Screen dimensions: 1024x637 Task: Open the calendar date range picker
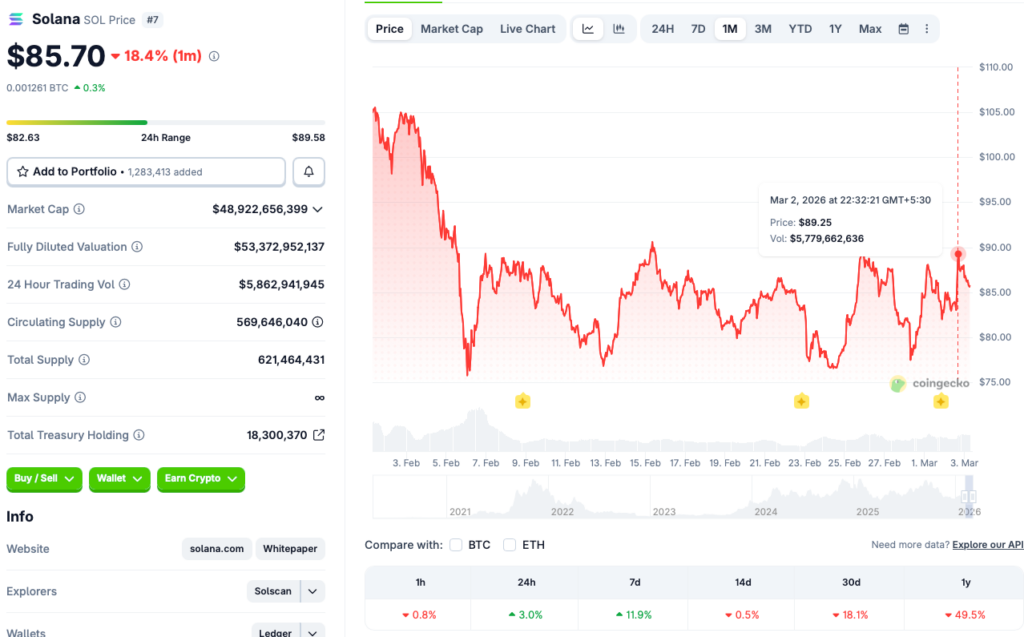click(903, 29)
